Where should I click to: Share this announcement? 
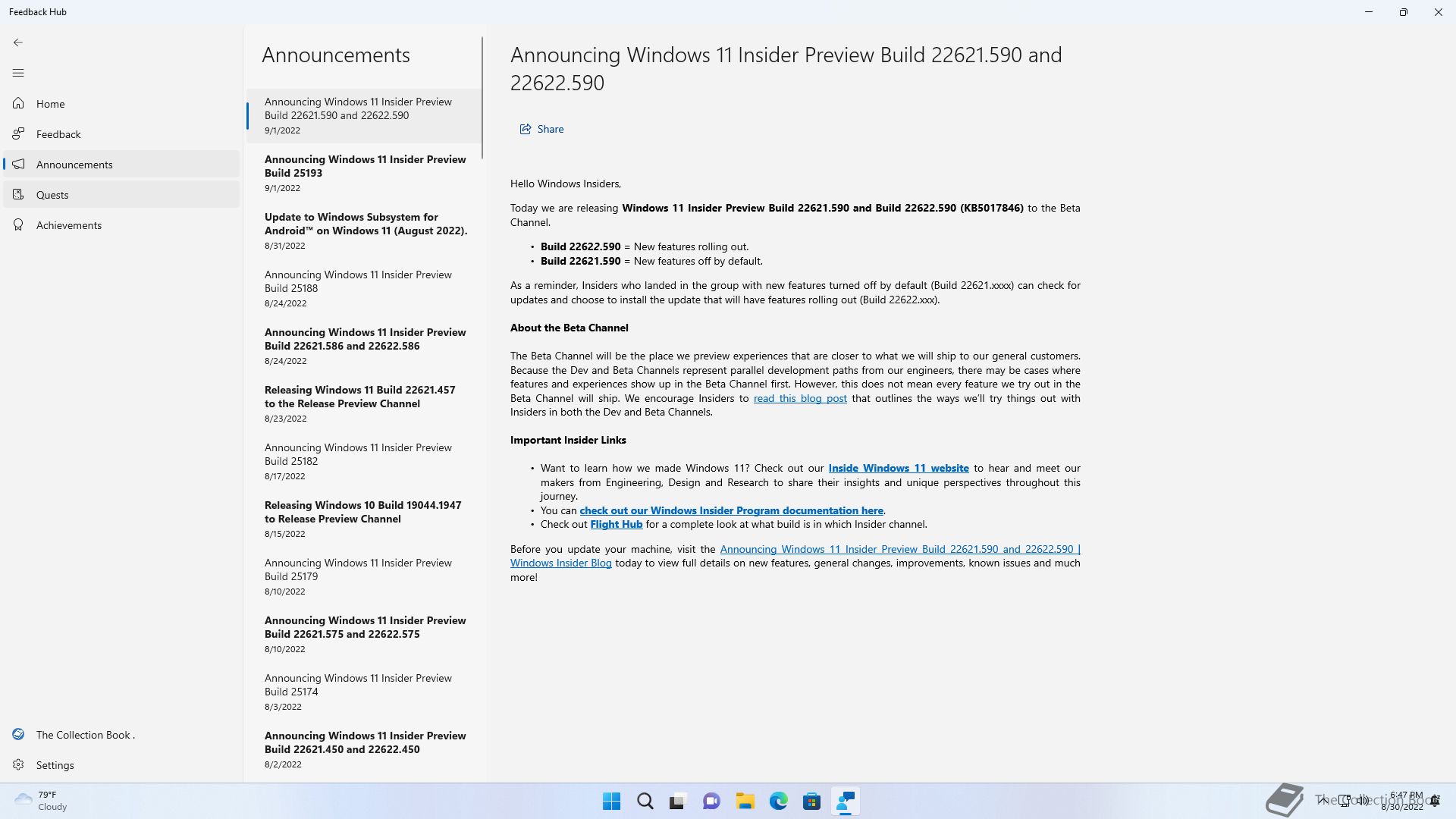tap(541, 129)
